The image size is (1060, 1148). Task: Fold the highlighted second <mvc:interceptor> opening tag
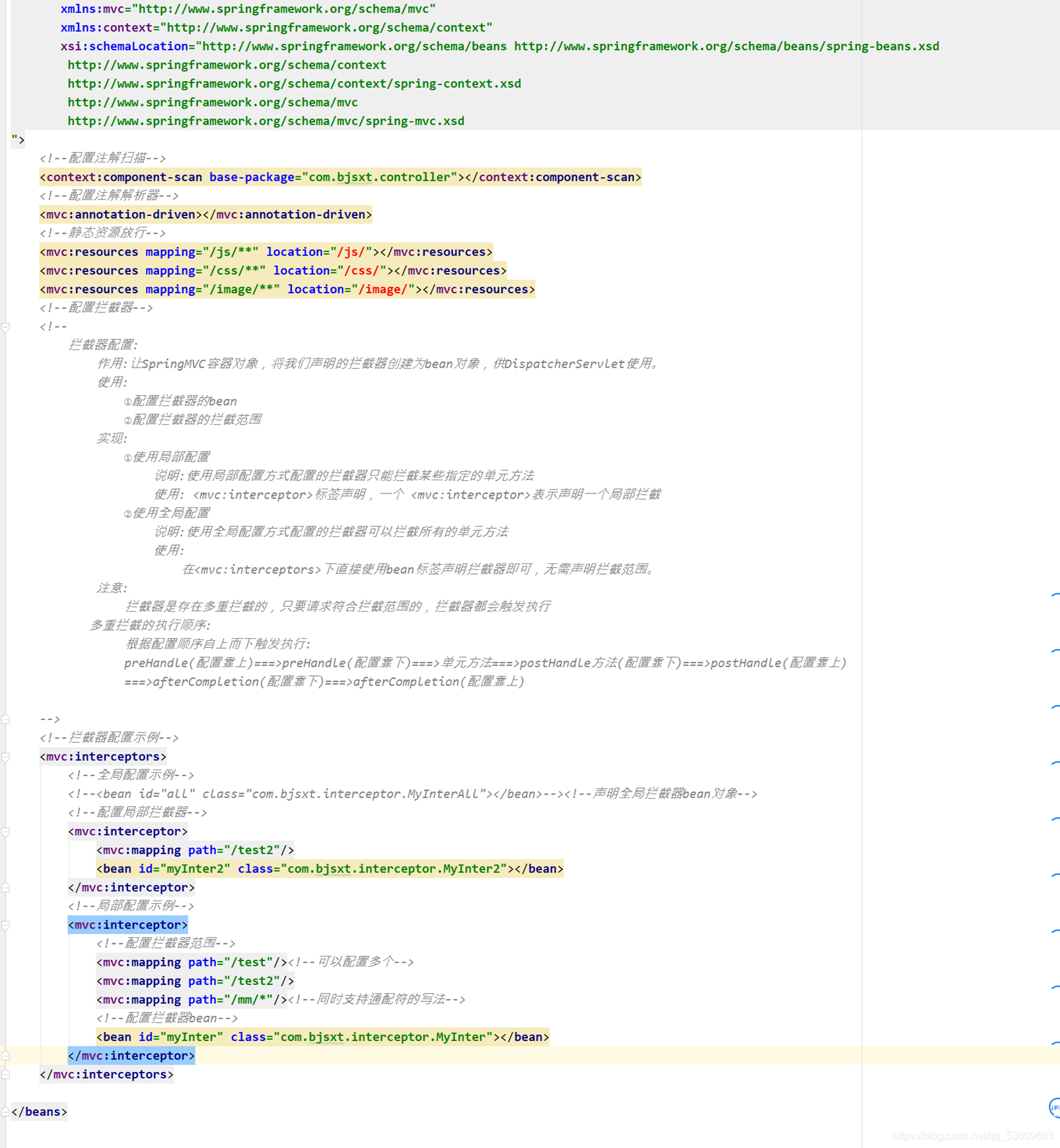pos(5,925)
